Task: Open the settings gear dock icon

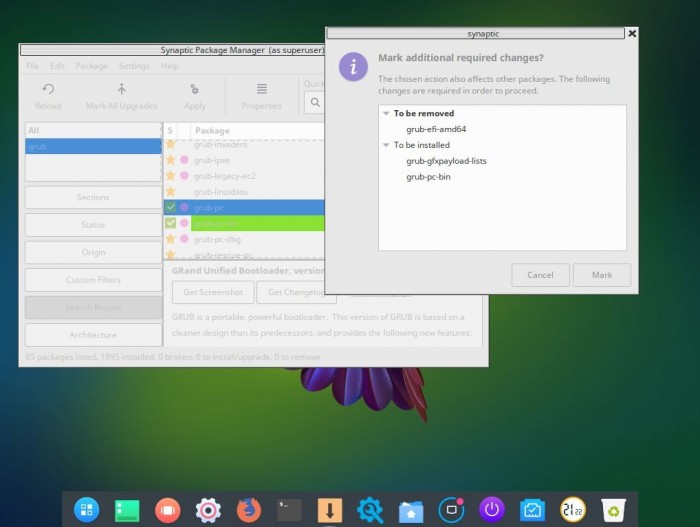Action: [x=208, y=510]
